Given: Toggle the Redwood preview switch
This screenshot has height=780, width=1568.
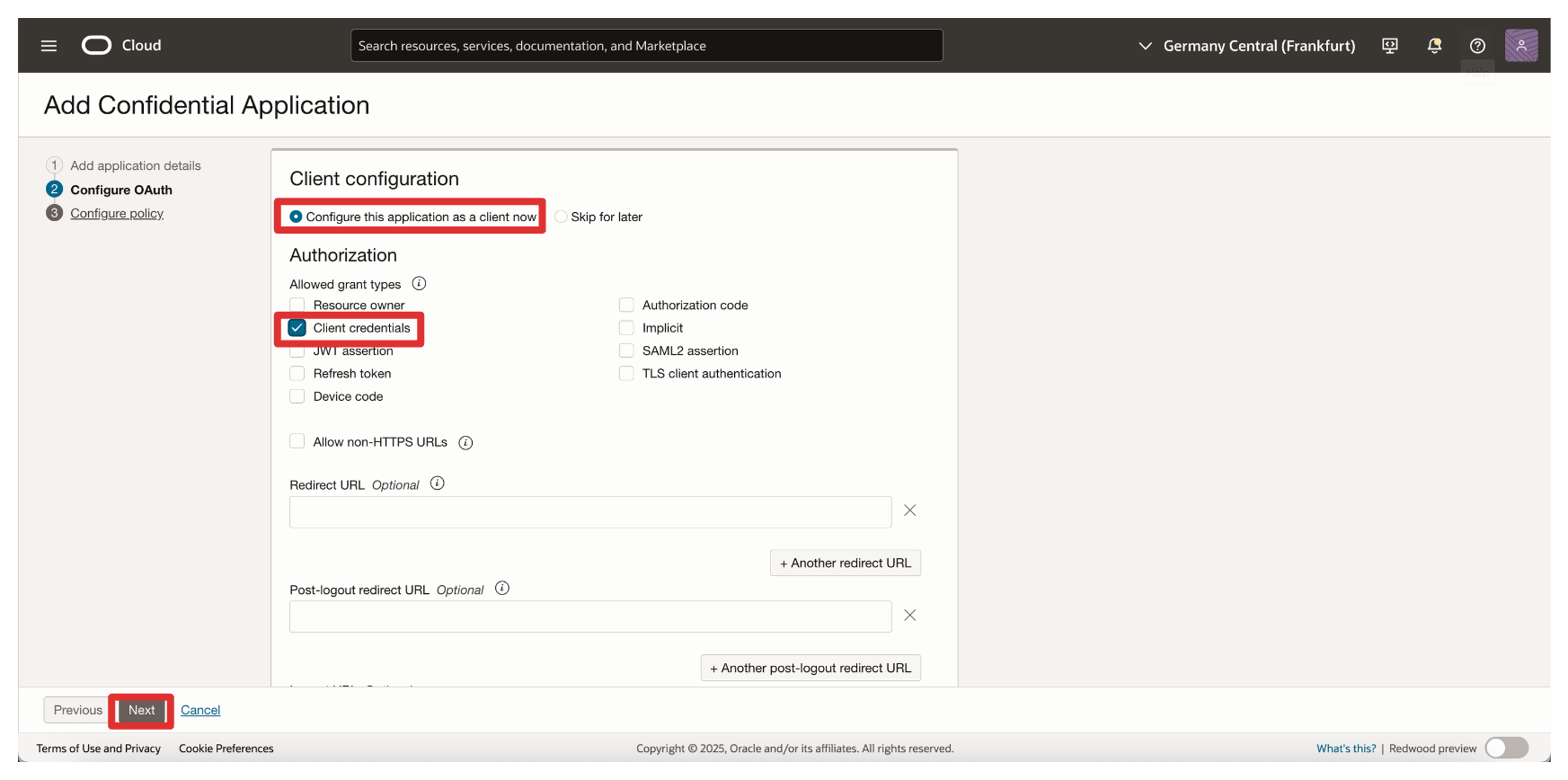Looking at the screenshot, I should point(1506,748).
